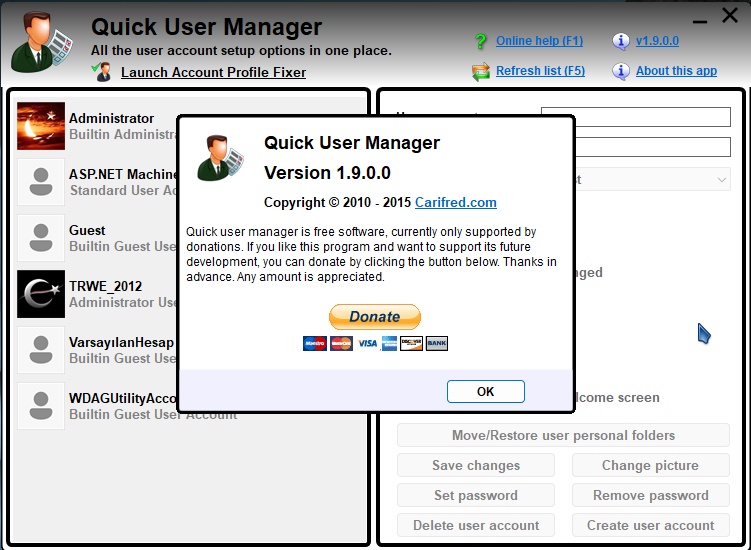The height and width of the screenshot is (550, 751).
Task: Close the Quick User Manager window
Action: coord(729,15)
